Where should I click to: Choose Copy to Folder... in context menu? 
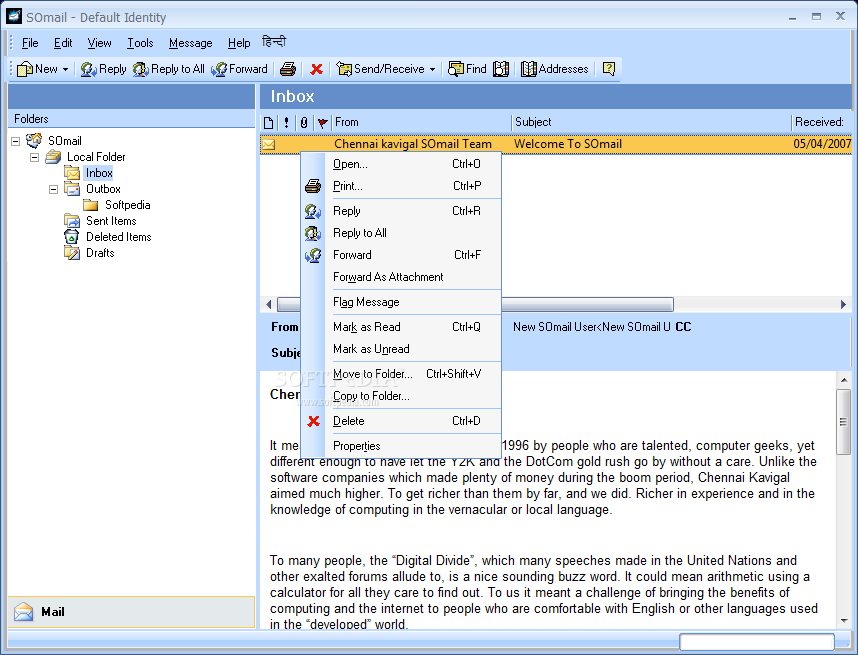(x=401, y=396)
